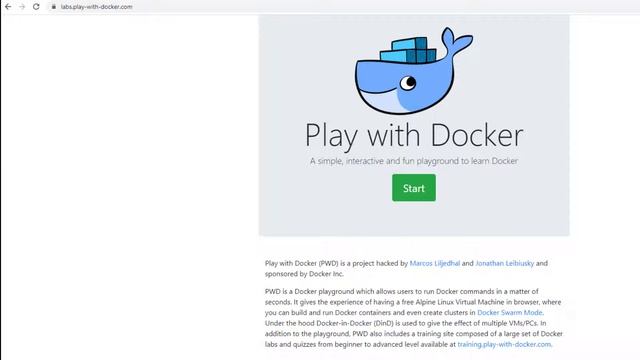Click text 'PWD is a Docker playground'
The width and height of the screenshot is (640, 360).
[309, 291]
